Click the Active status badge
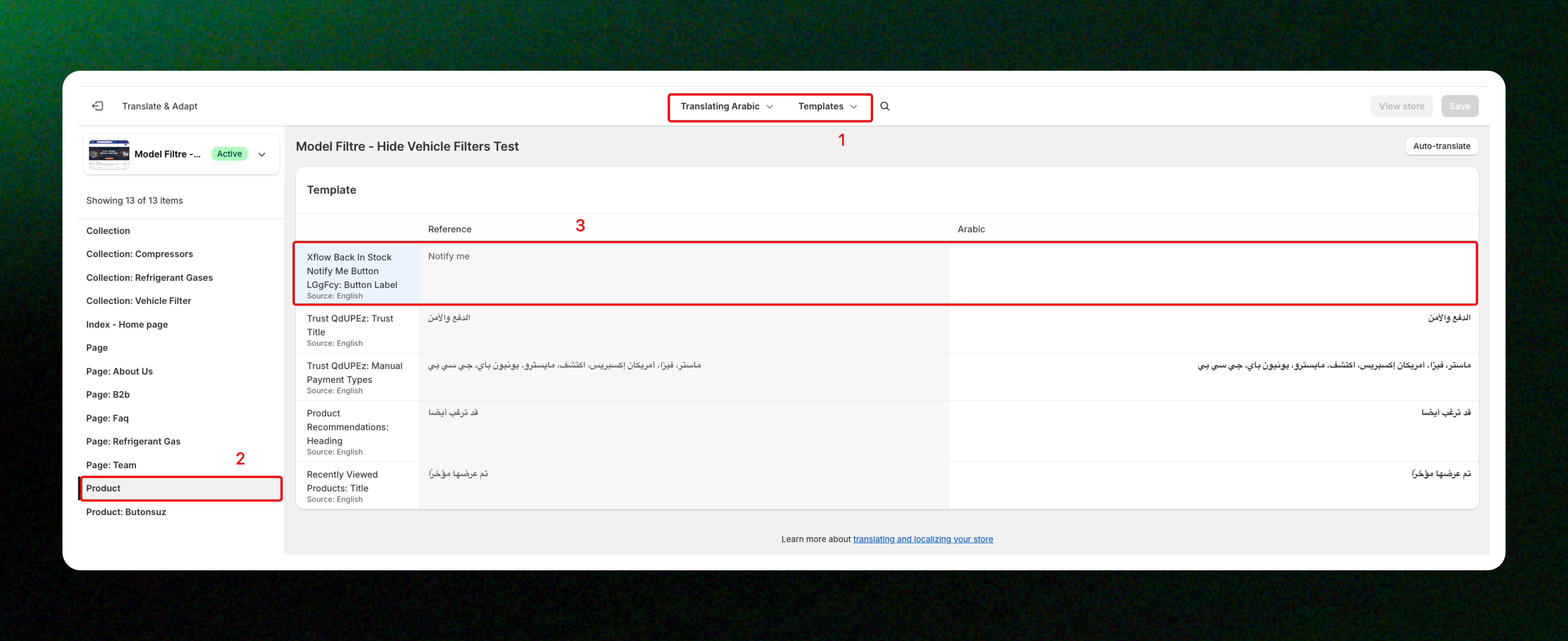 [230, 154]
